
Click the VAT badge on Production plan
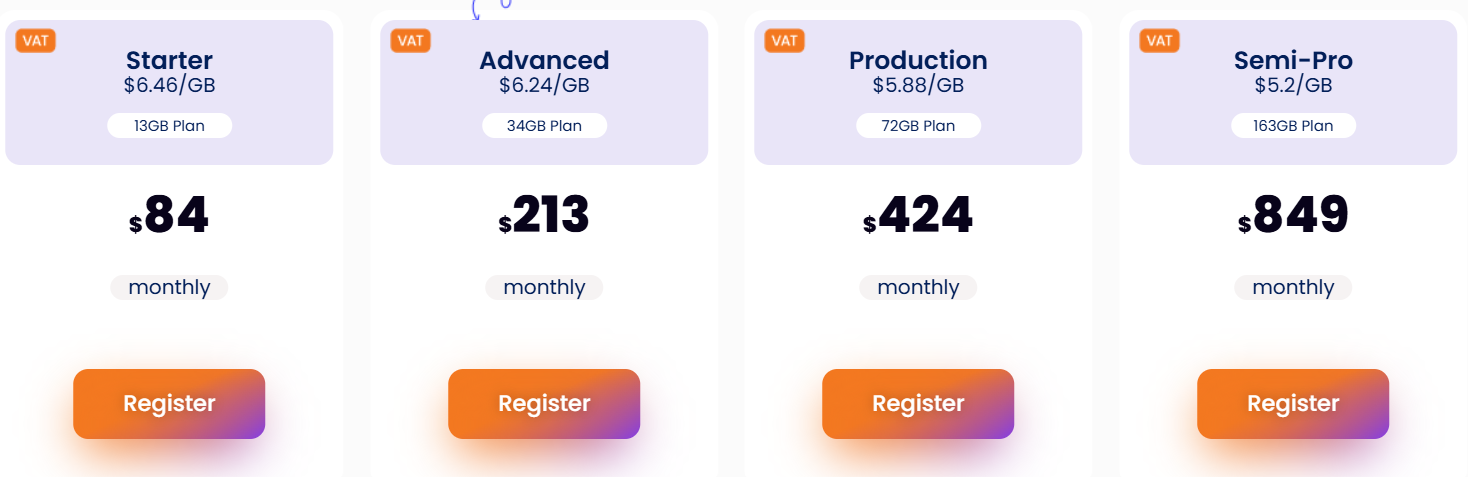[x=784, y=40]
